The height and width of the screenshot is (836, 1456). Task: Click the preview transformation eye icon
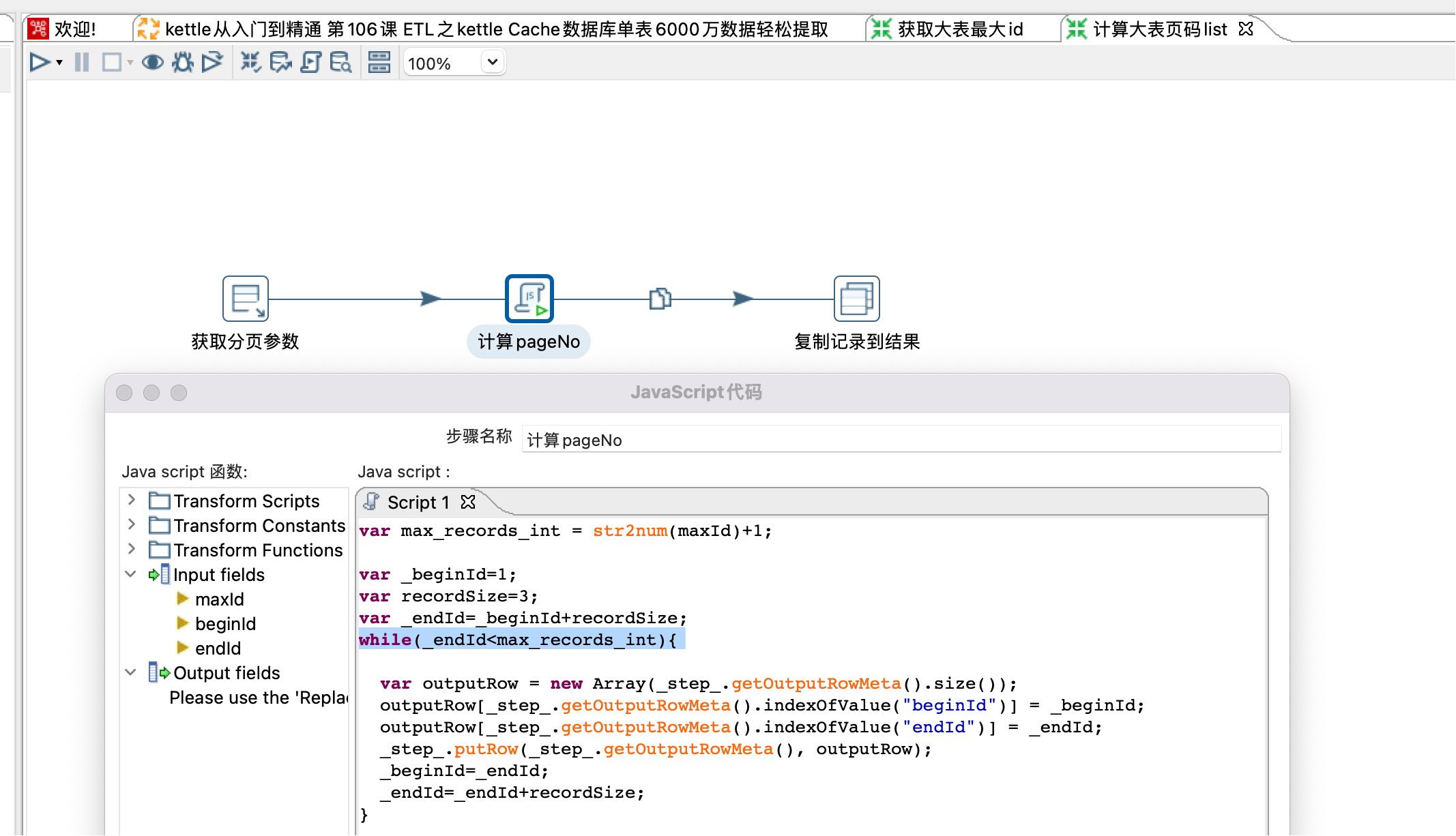(152, 63)
